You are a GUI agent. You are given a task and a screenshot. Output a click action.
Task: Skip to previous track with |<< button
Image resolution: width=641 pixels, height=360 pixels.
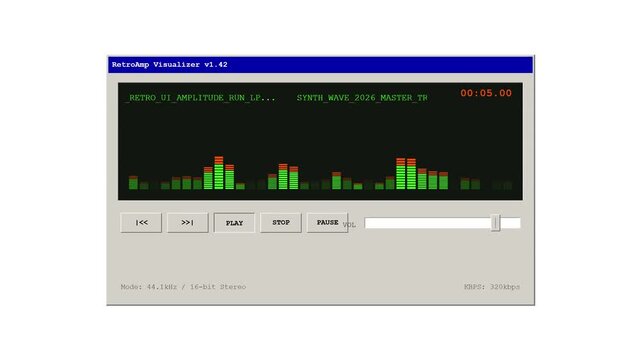[x=141, y=223]
